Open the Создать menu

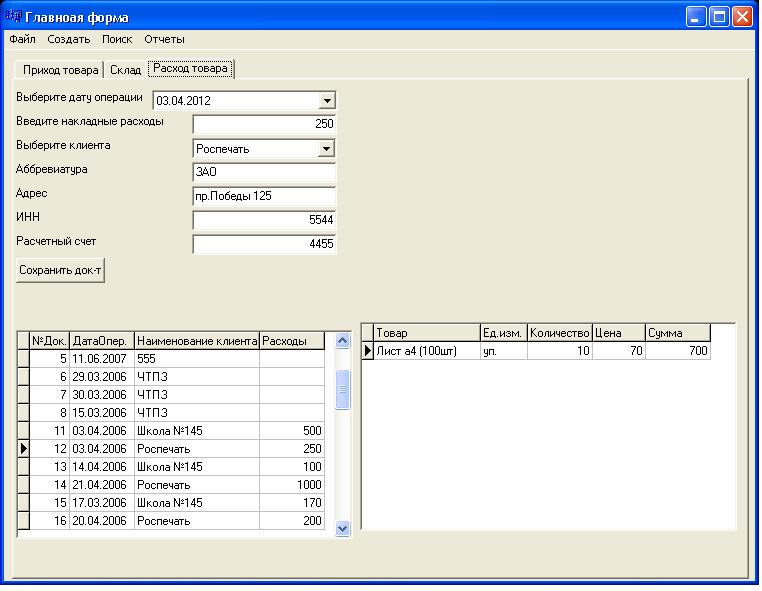(69, 39)
